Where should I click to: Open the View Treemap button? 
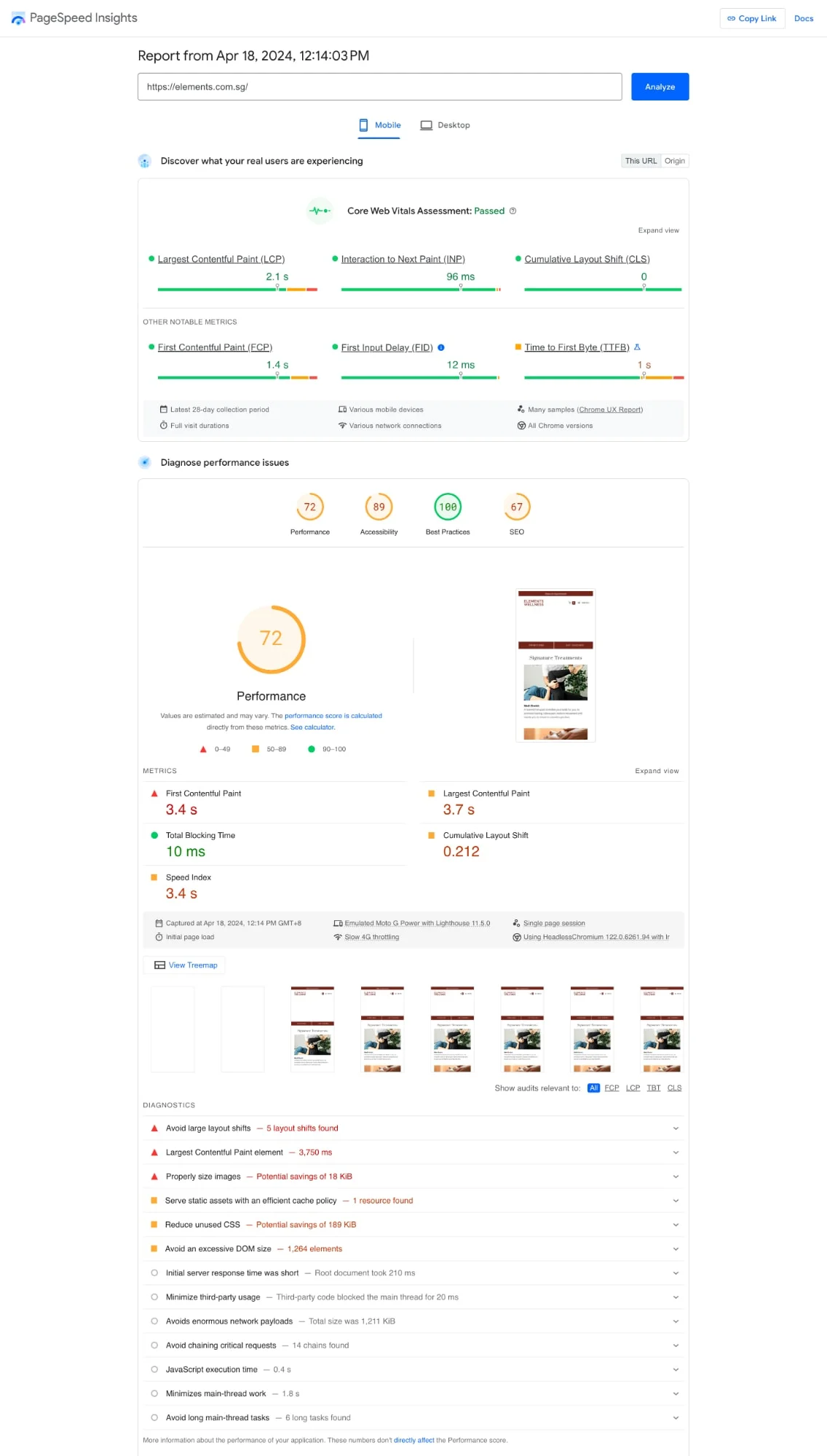click(x=185, y=965)
